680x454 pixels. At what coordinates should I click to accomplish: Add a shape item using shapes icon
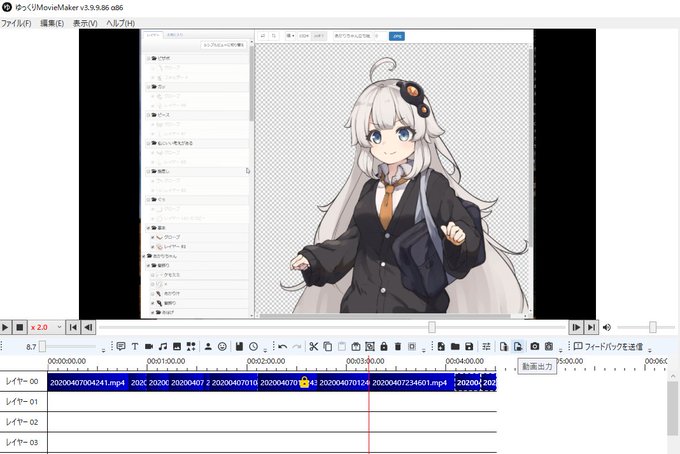191,346
